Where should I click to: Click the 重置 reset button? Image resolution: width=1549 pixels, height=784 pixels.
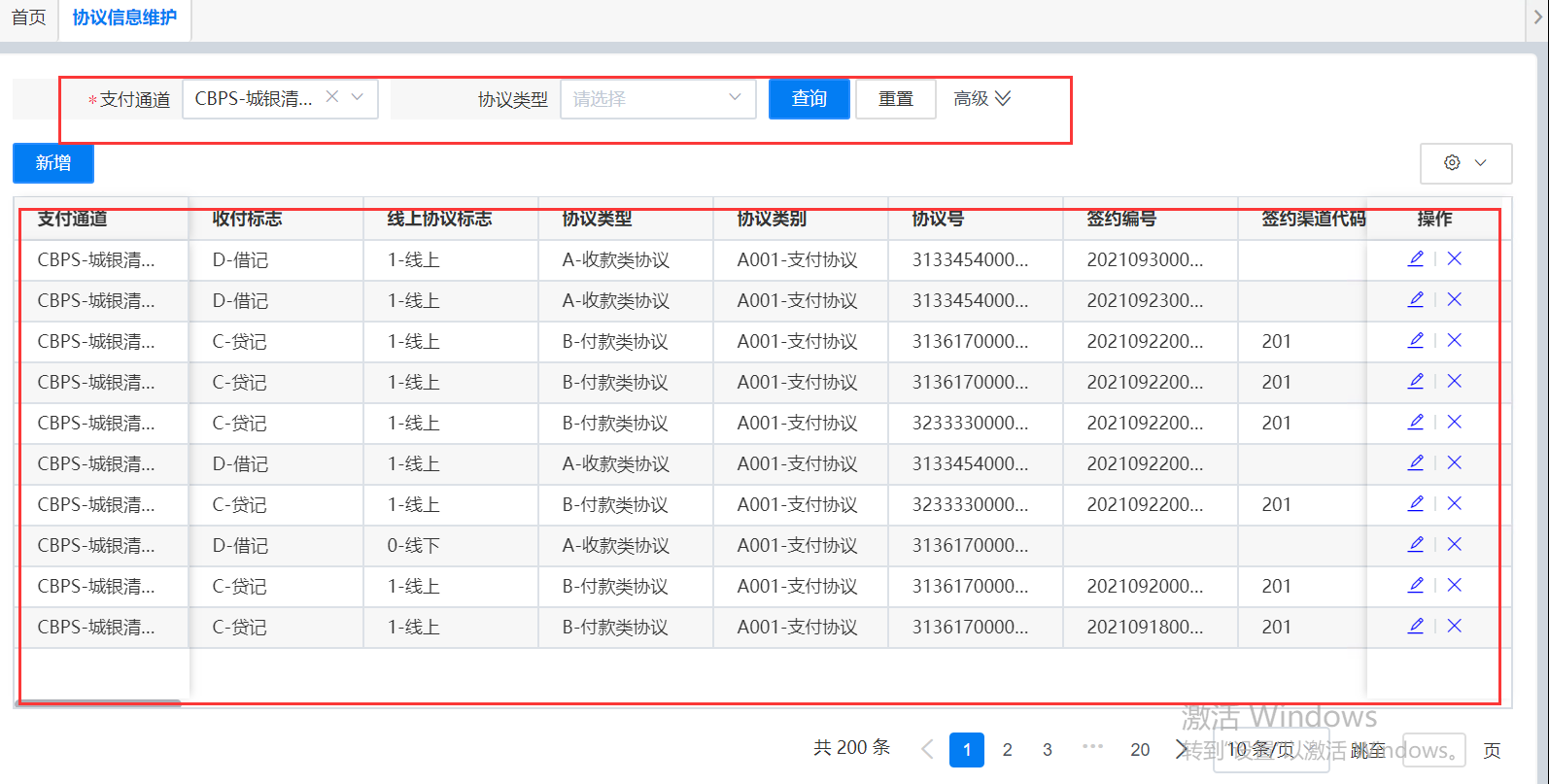point(896,99)
